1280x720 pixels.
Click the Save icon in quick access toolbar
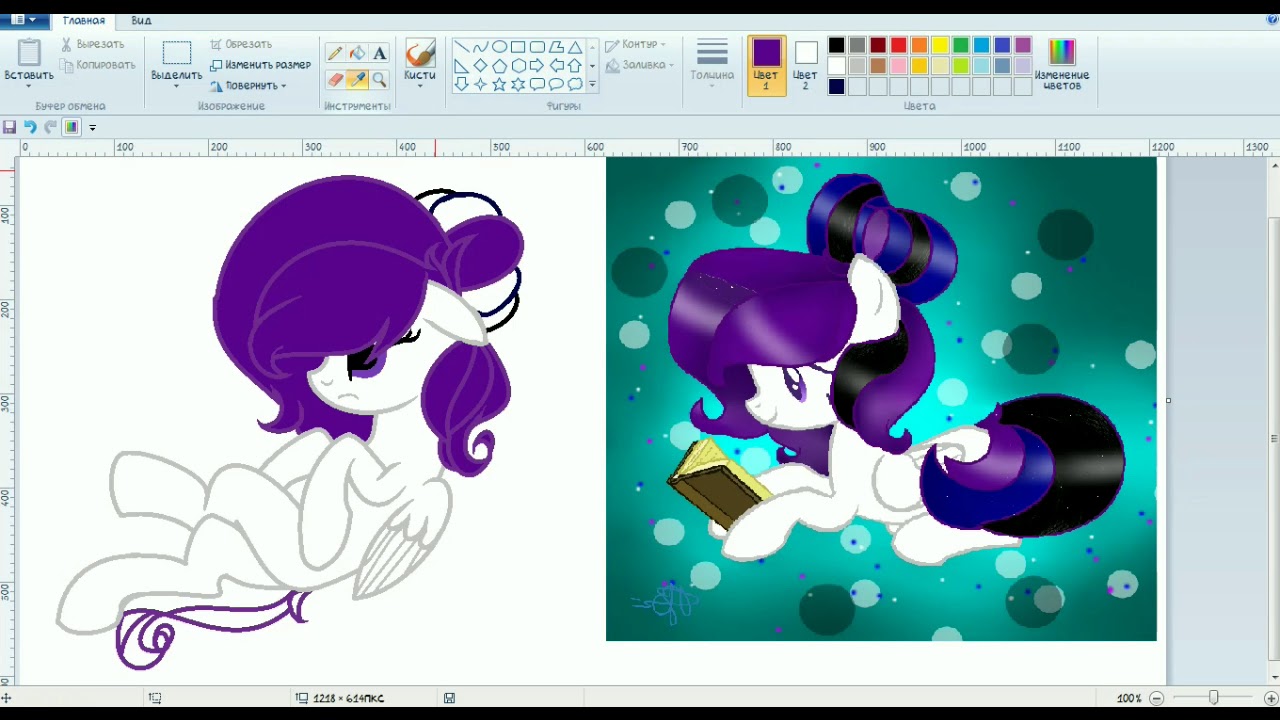(x=9, y=127)
